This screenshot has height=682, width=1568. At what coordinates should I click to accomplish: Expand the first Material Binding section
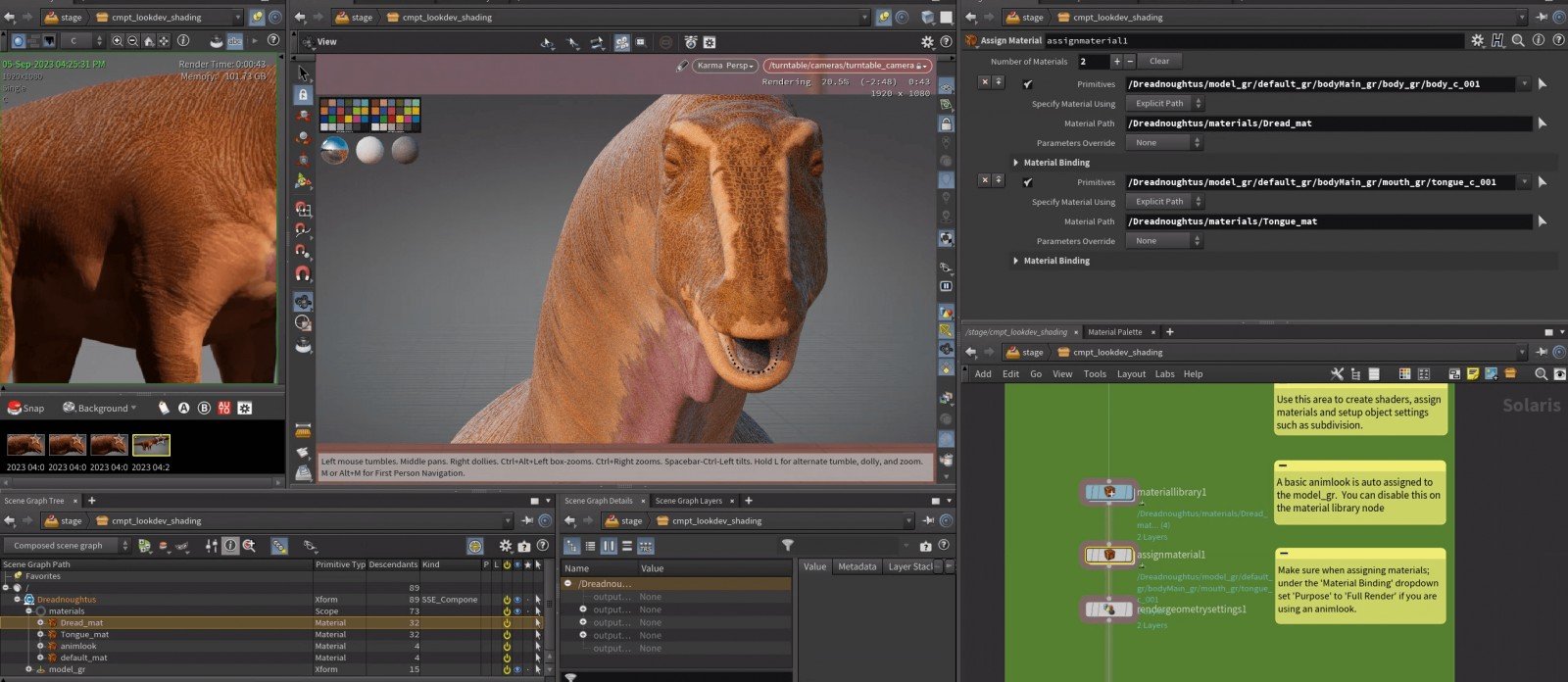(1015, 163)
